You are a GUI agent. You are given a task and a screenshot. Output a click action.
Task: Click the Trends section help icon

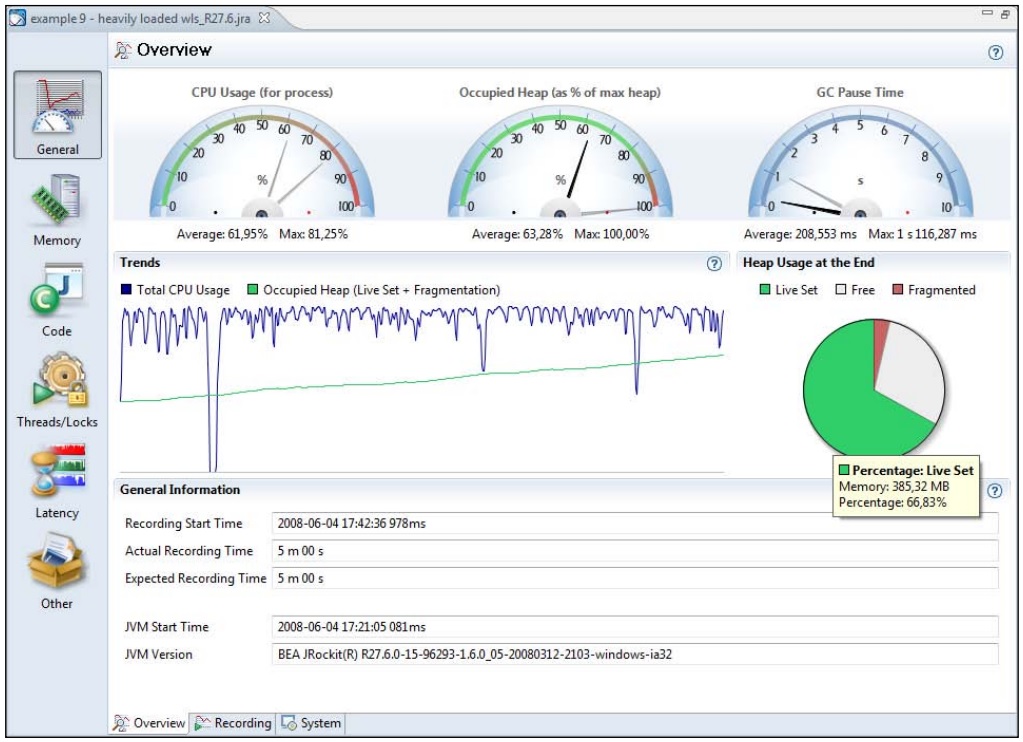pos(714,264)
